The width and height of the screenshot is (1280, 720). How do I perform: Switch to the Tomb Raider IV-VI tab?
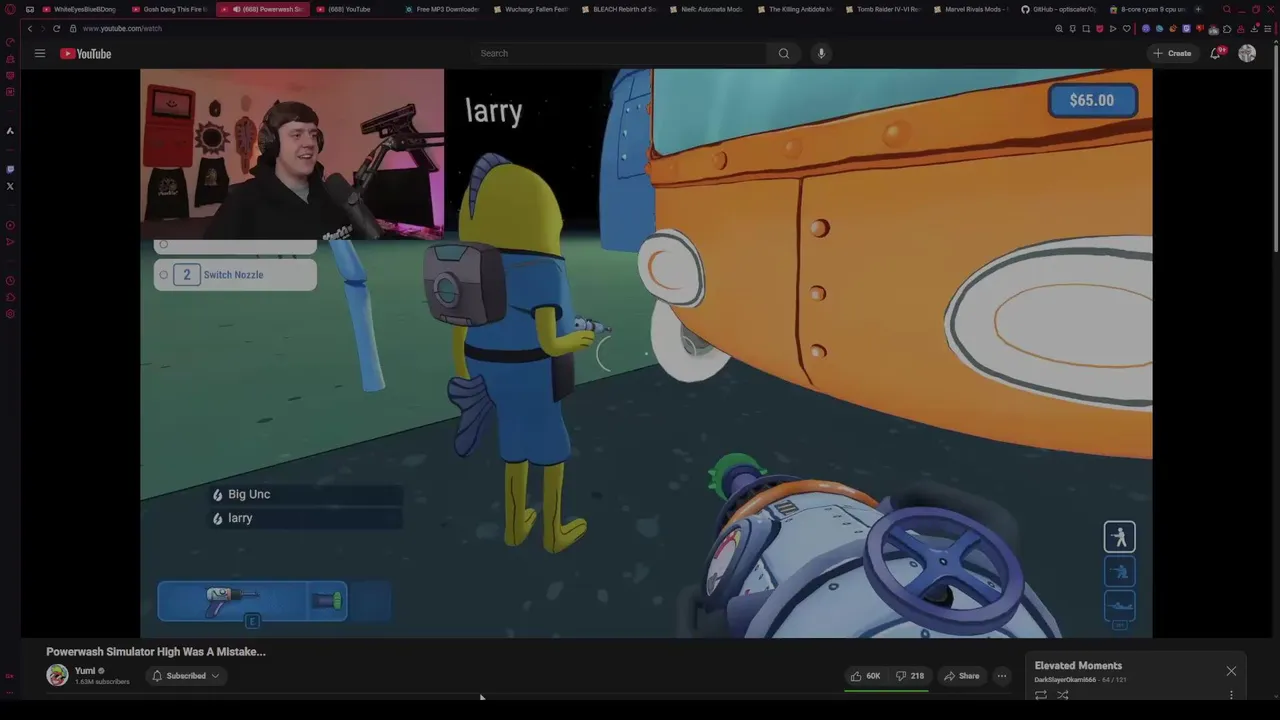882,9
